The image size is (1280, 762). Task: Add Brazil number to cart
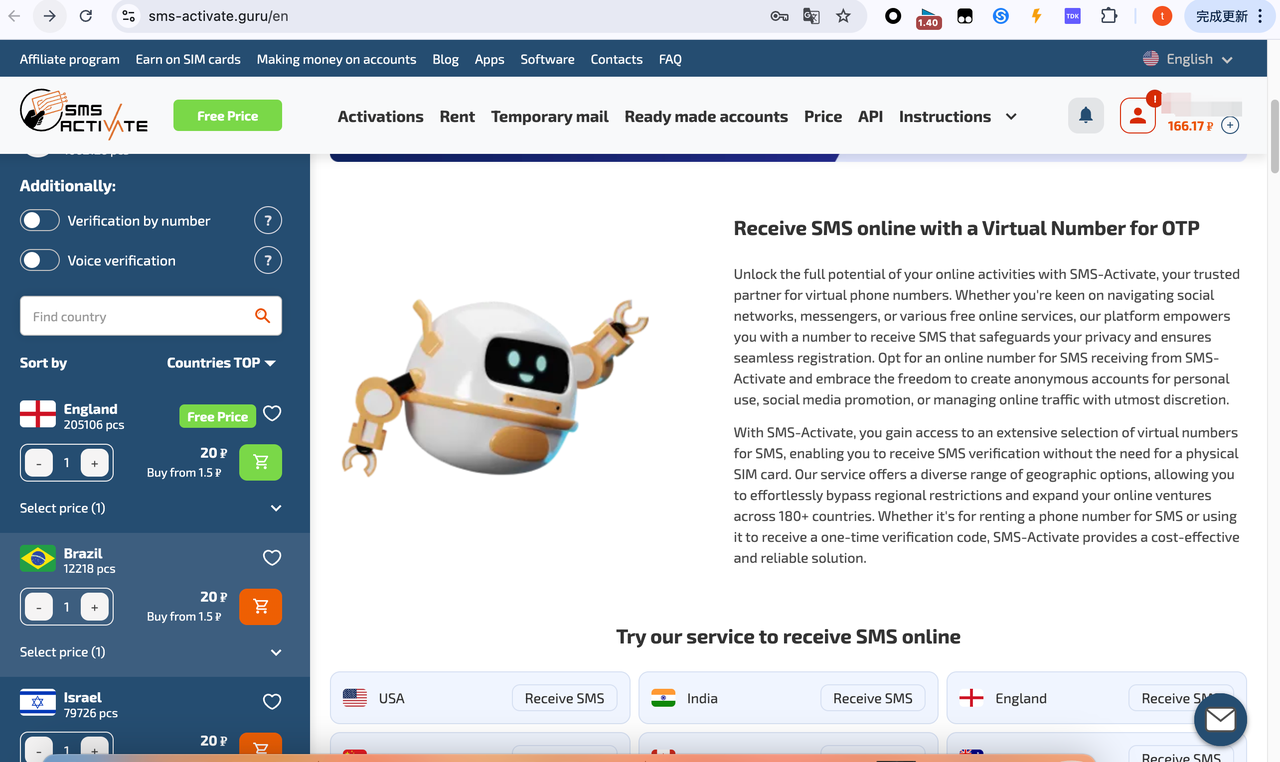tap(261, 606)
